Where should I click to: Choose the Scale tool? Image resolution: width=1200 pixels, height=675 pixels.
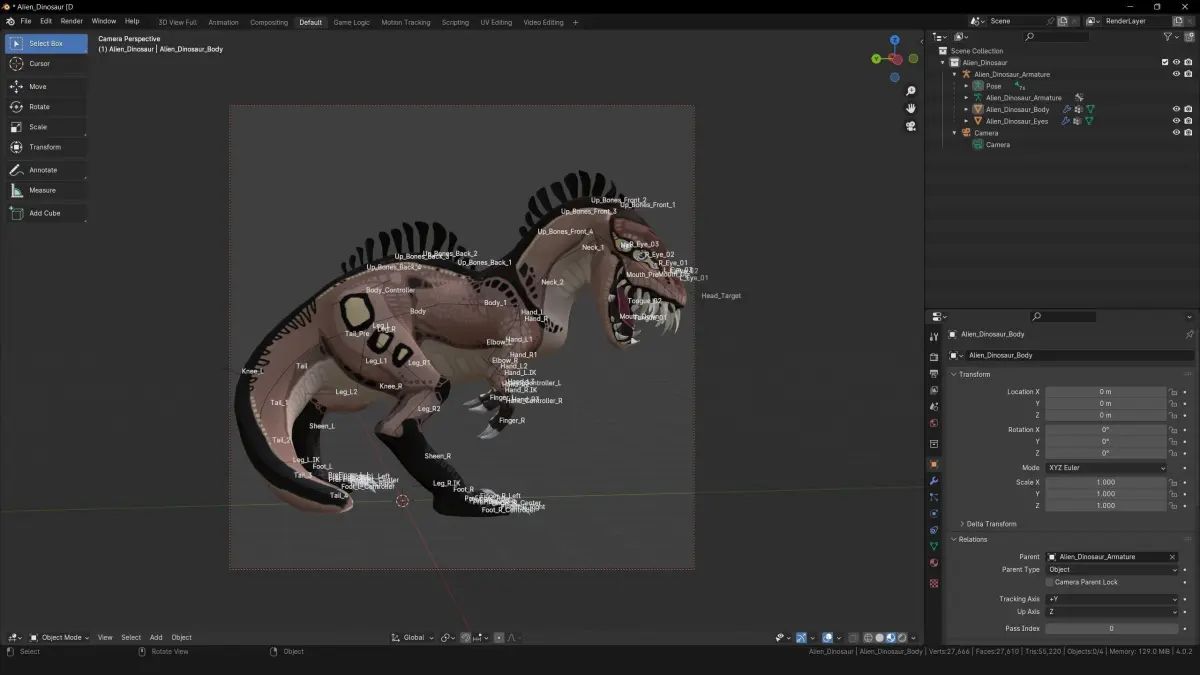46,127
